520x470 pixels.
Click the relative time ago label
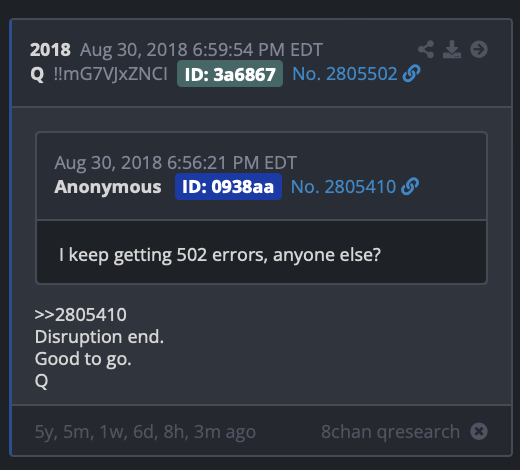pos(145,432)
